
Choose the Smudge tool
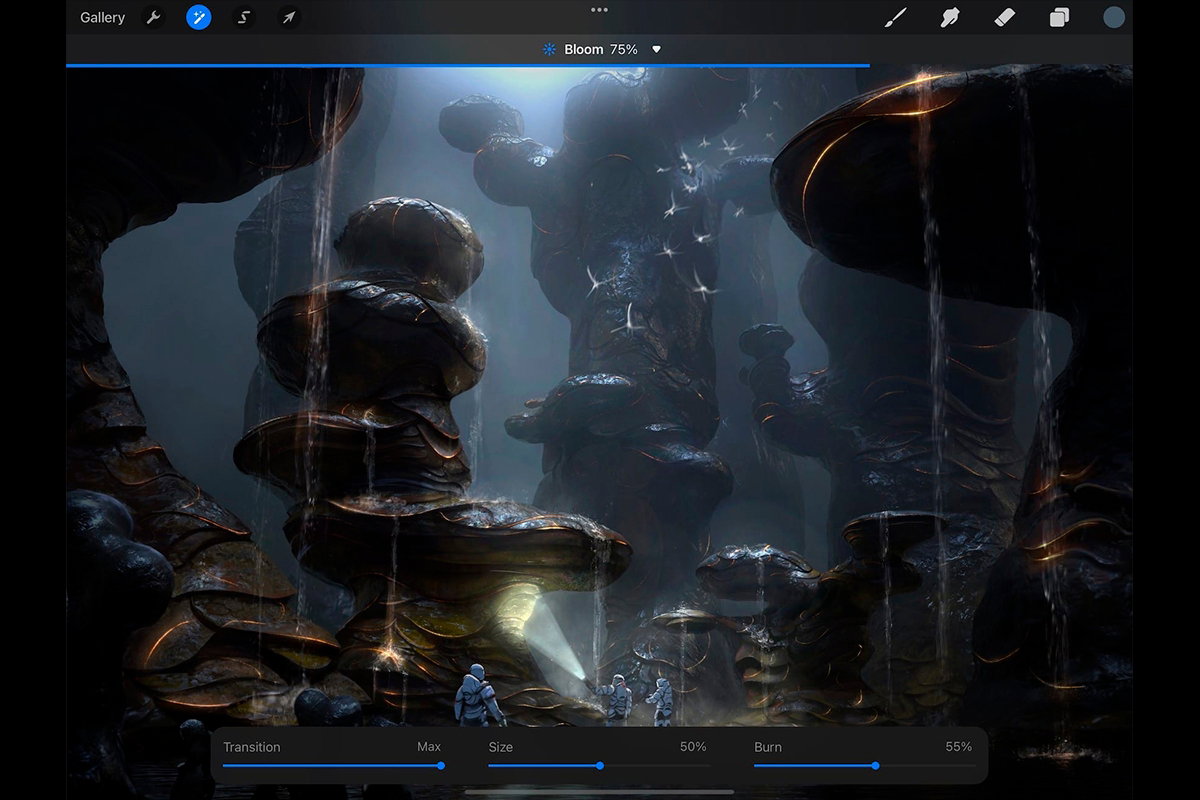[x=951, y=17]
